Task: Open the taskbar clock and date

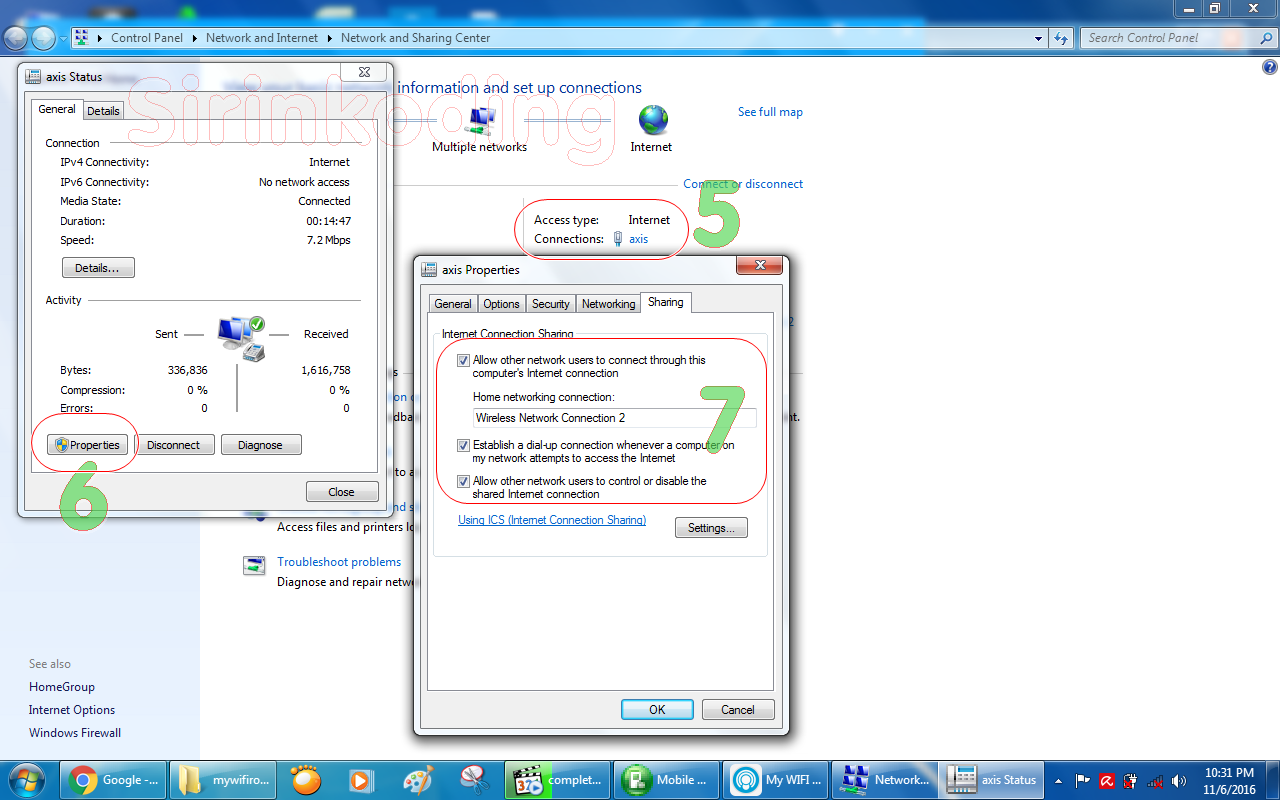Action: click(1229, 780)
